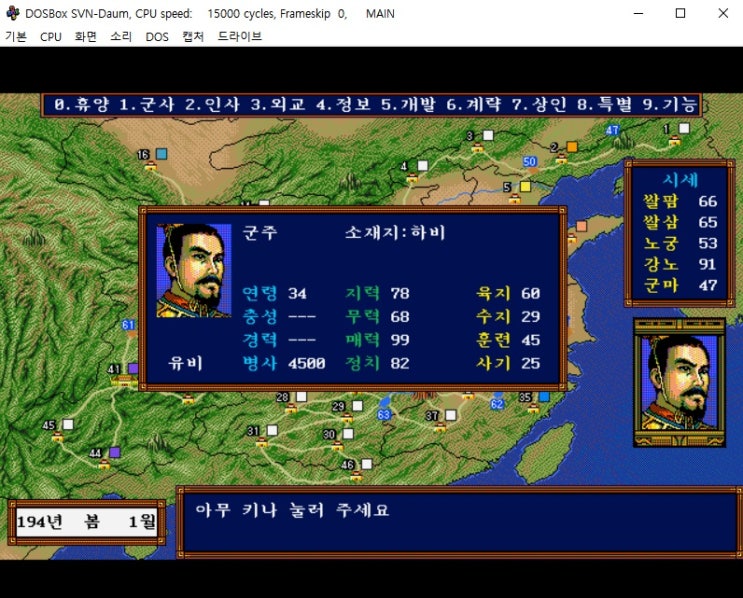Click the DOSBox icon in title bar

[x=13, y=13]
